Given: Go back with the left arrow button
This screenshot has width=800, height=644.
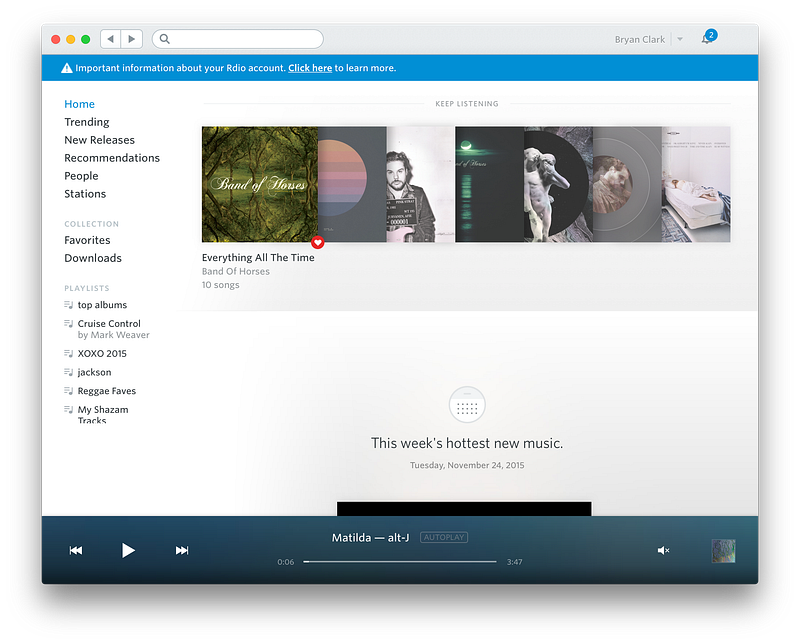Looking at the screenshot, I should pyautogui.click(x=111, y=39).
